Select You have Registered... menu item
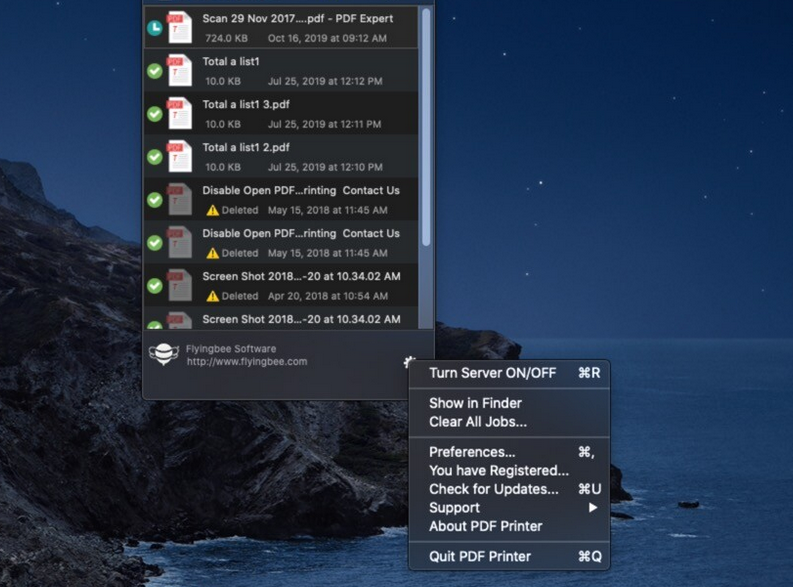793x587 pixels. (509, 471)
